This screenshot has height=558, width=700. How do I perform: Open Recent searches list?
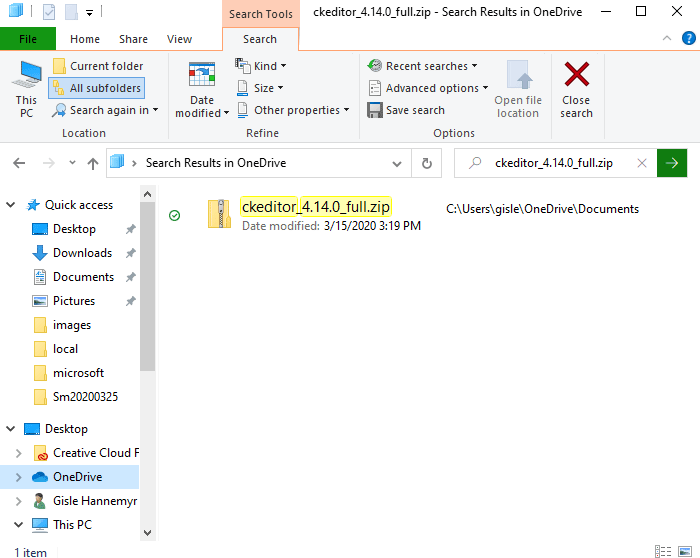point(422,66)
